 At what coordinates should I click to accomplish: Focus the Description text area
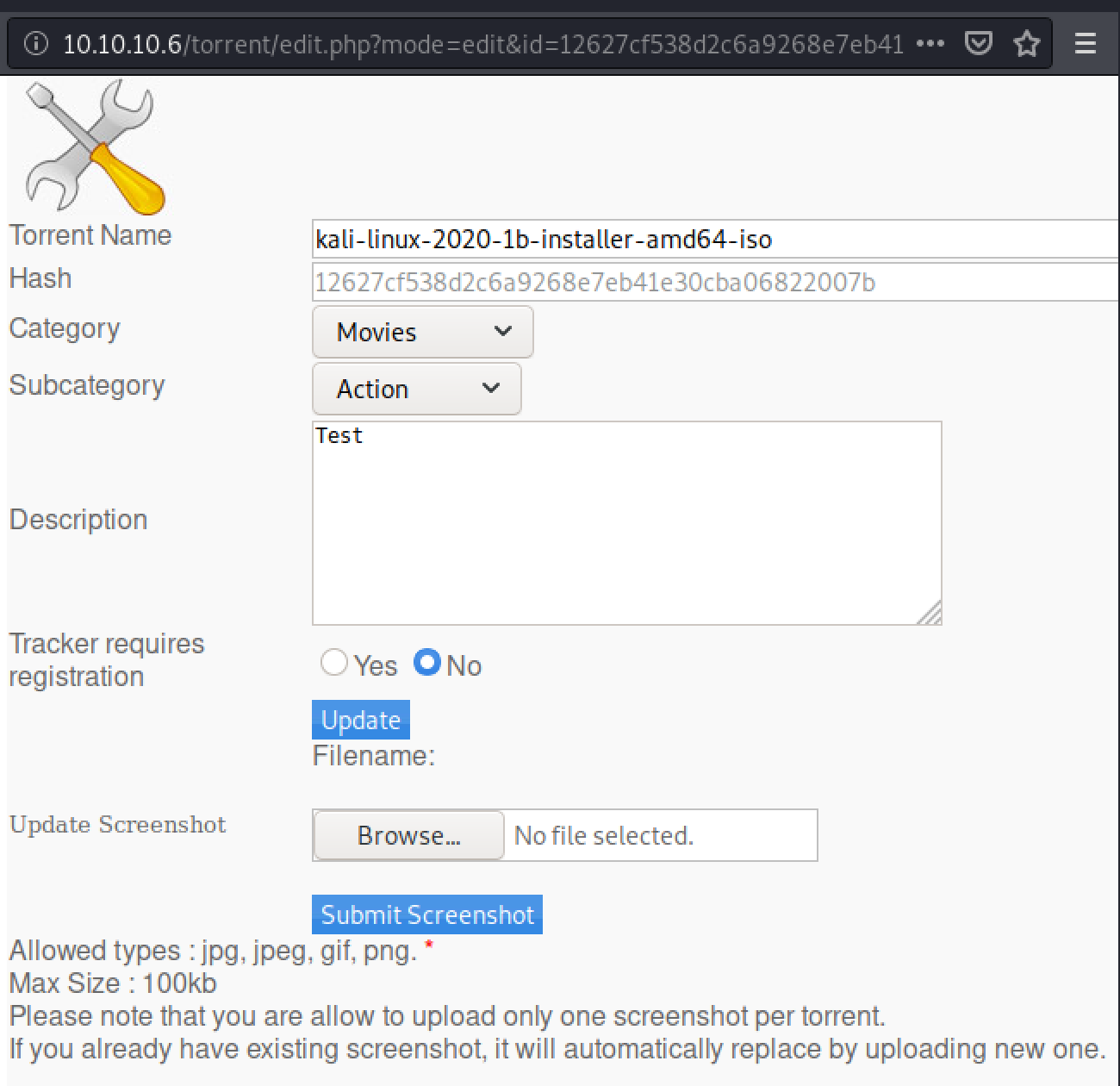click(626, 523)
